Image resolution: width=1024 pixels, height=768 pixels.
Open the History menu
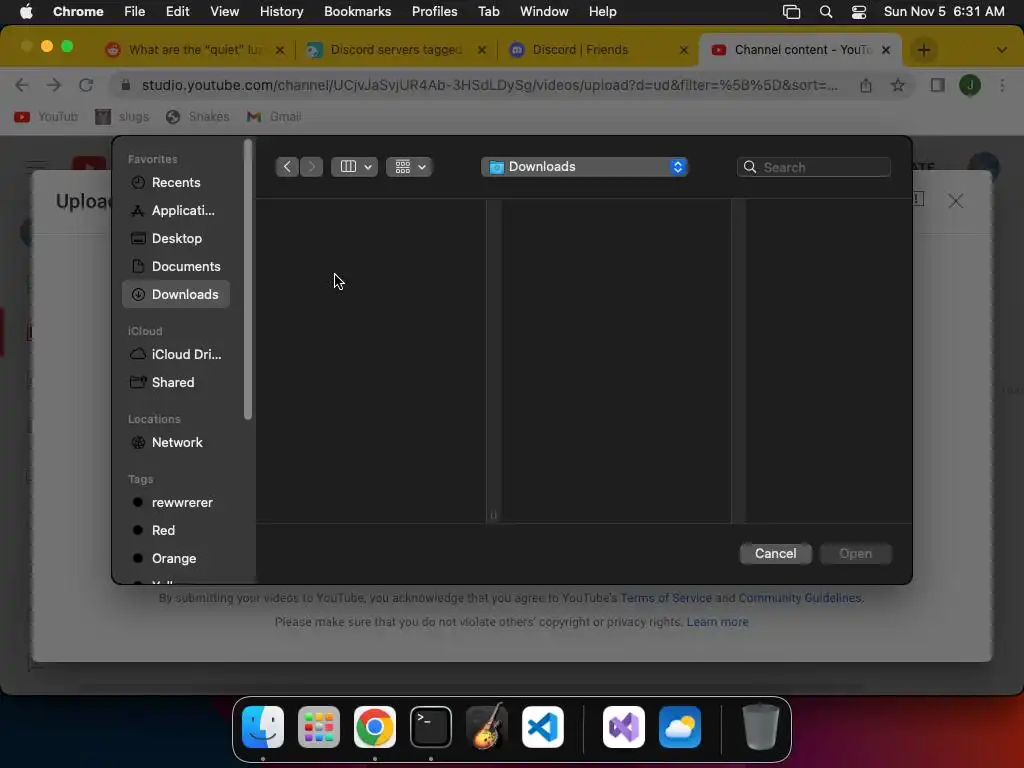point(281,12)
